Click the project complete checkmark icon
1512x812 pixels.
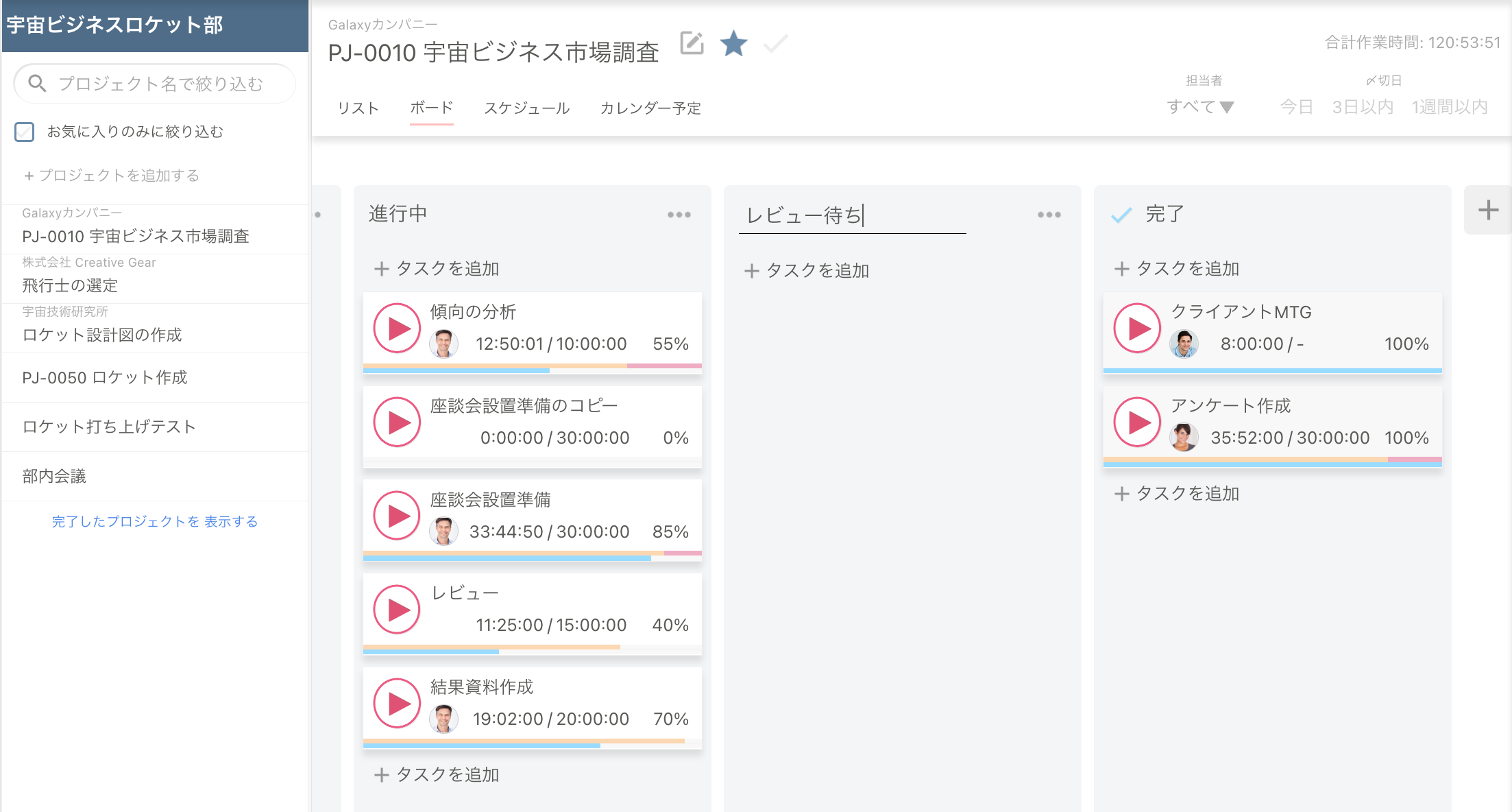(x=776, y=44)
